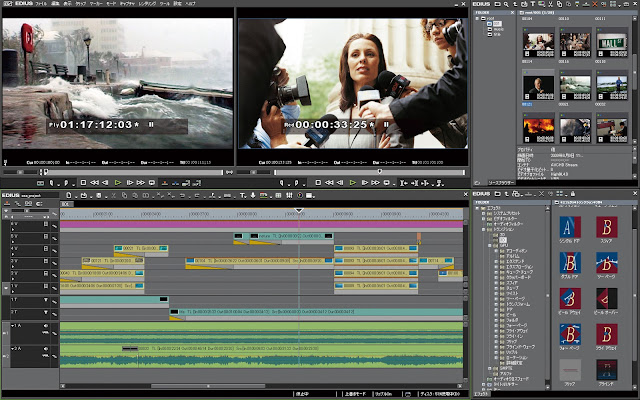Click the Create Title T tool
The image size is (640, 400).
pyautogui.click(x=242, y=196)
